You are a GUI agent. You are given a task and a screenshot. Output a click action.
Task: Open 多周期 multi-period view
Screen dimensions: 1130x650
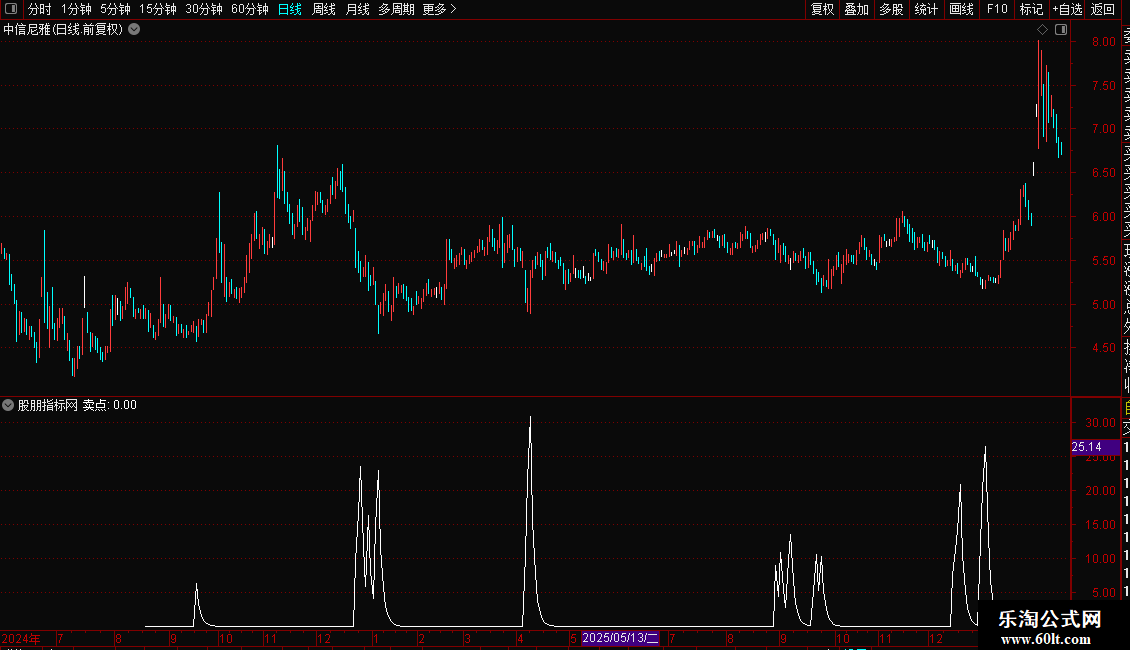click(396, 9)
